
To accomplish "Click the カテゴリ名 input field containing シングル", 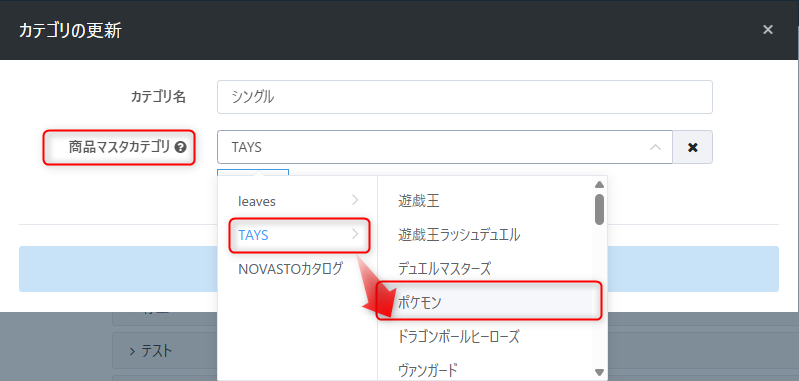I will pyautogui.click(x=465, y=97).
